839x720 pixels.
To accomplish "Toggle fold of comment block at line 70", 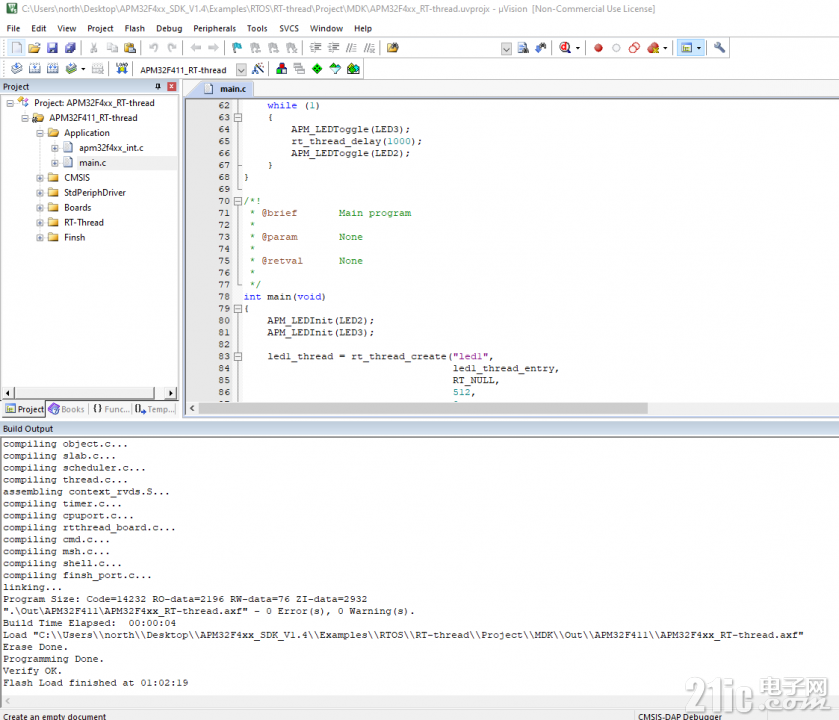I will [238, 201].
